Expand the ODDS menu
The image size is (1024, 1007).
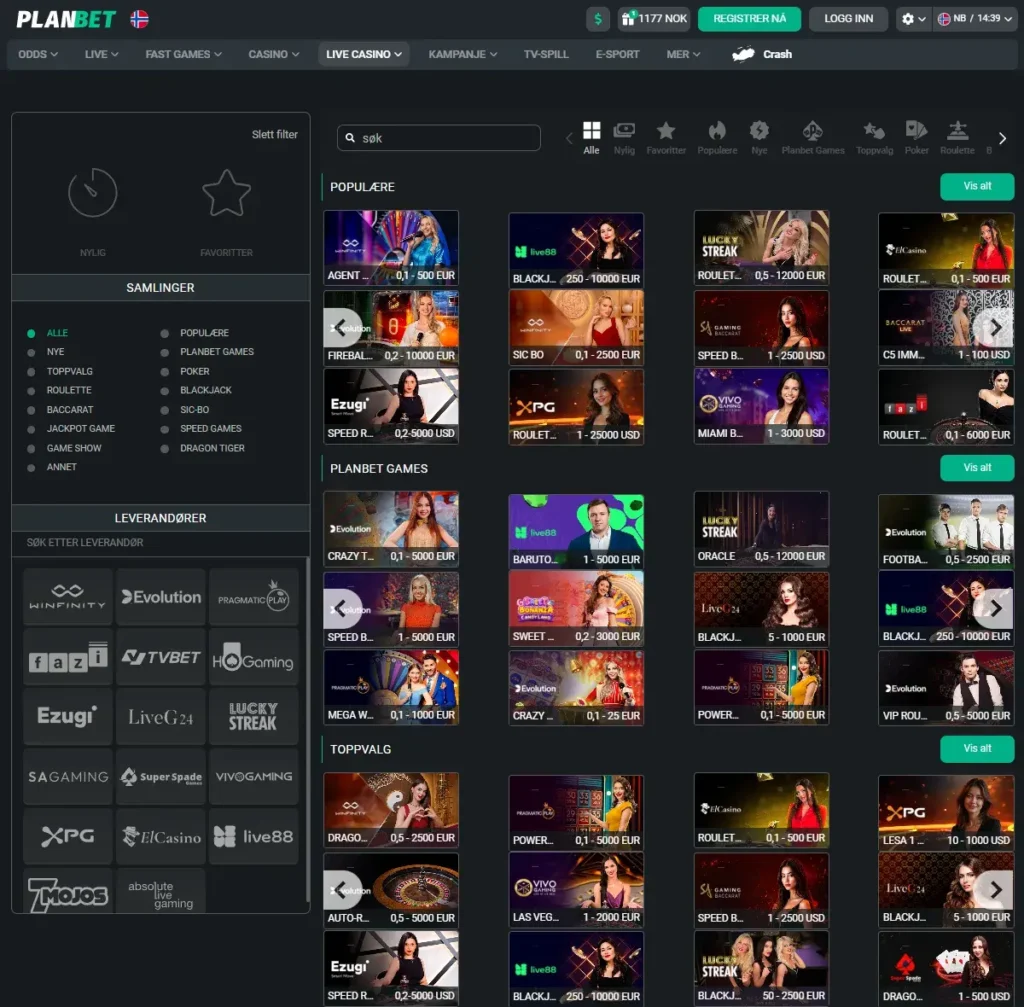(38, 54)
